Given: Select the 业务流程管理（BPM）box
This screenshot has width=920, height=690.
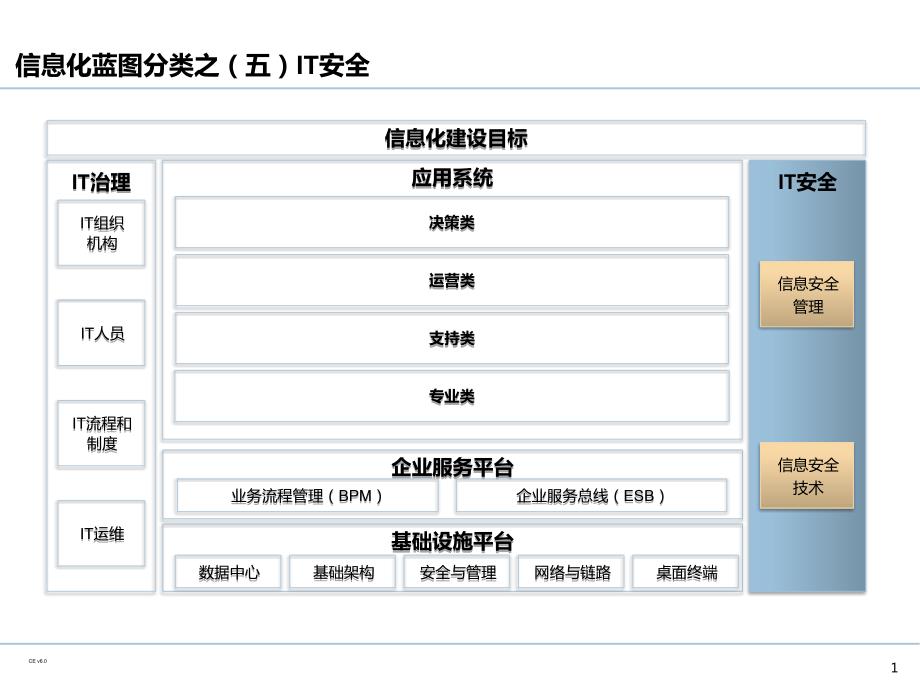Looking at the screenshot, I should click(x=307, y=496).
